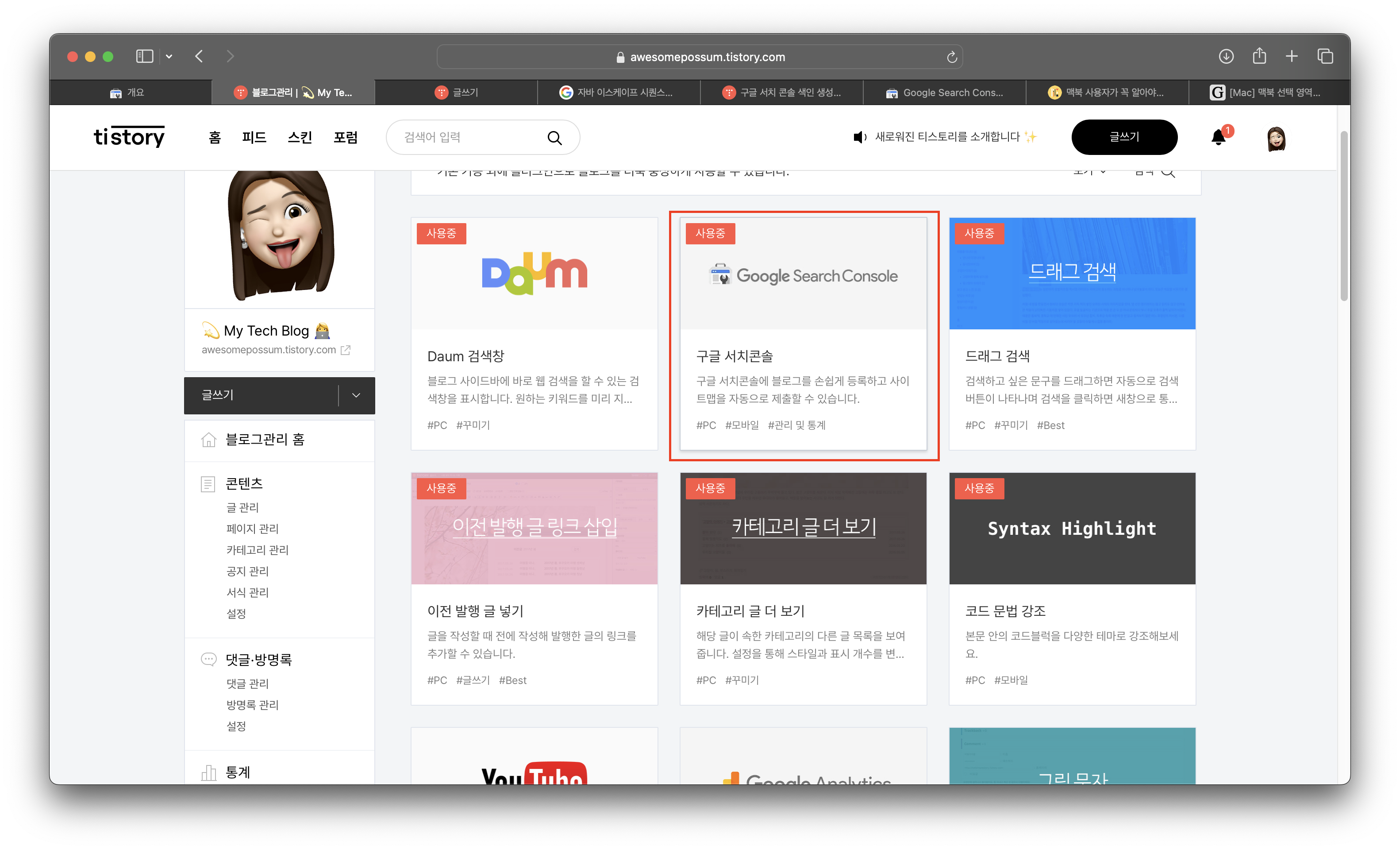Viewport: 1400px width, 850px height.
Task: Open the sidebar options chevron in the toolbar
Action: point(169,56)
